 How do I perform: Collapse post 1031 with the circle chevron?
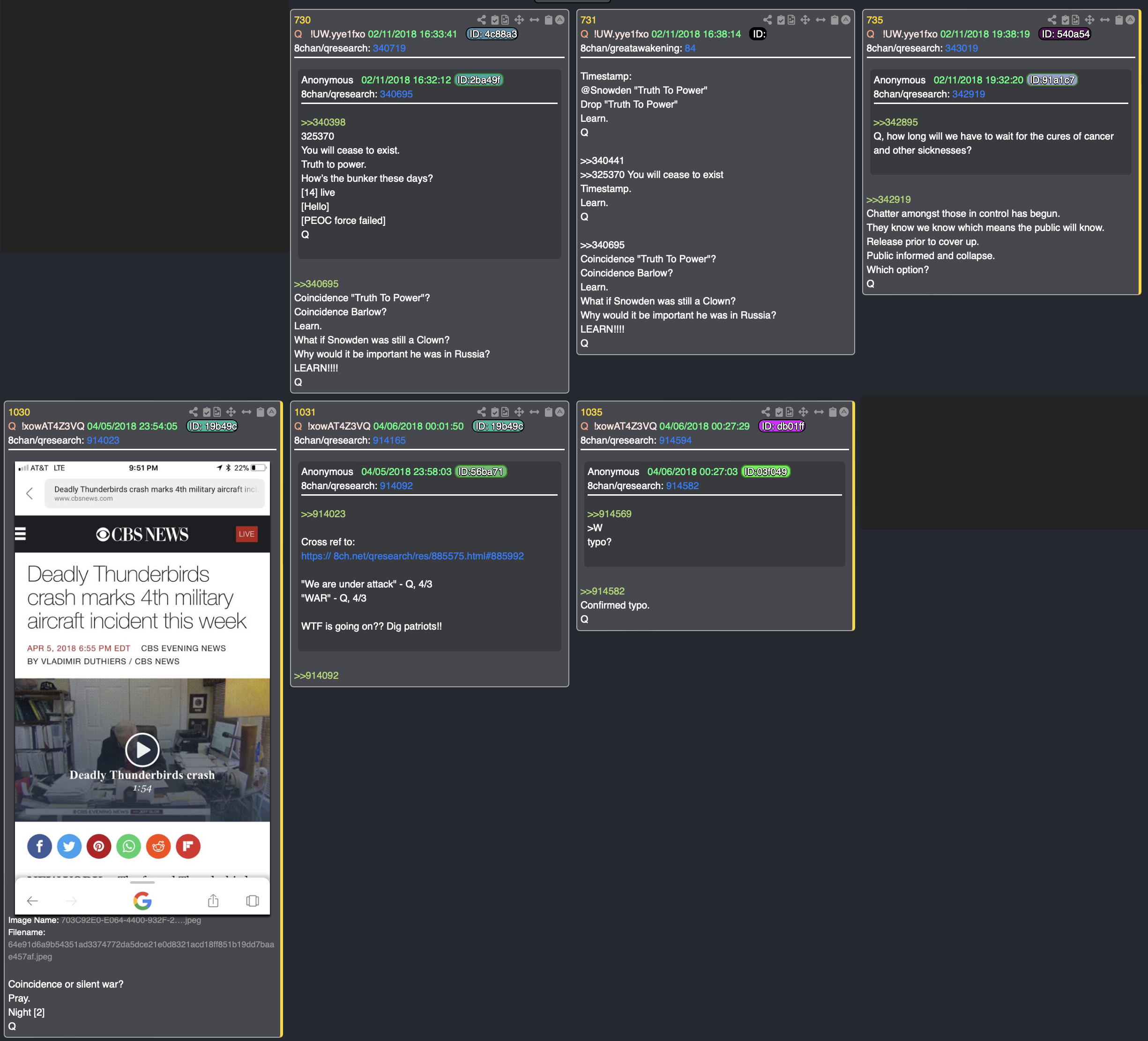pos(560,412)
